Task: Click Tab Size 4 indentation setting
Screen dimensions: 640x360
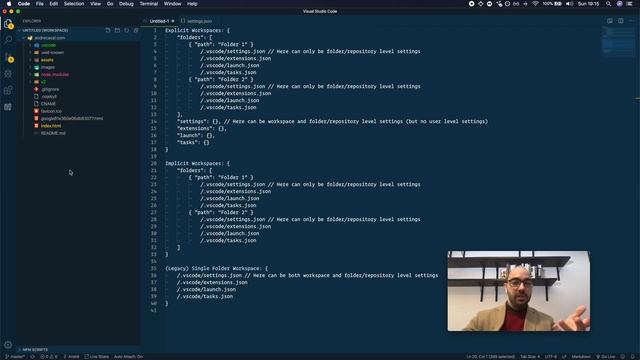Action: coord(530,356)
